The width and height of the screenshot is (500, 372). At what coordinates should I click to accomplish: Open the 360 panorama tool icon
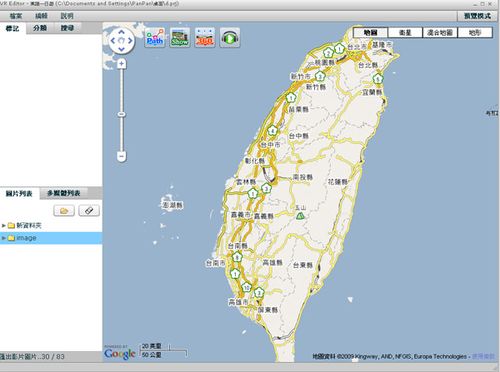coord(205,37)
